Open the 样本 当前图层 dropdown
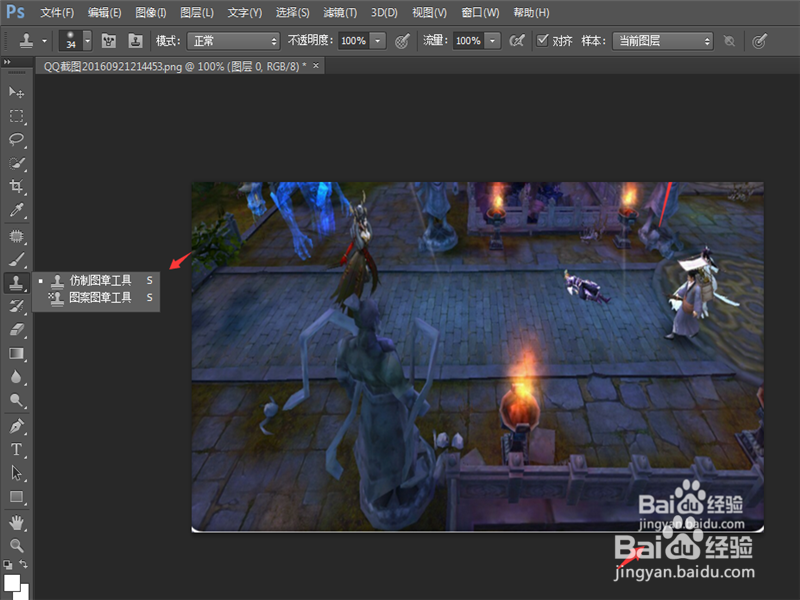This screenshot has height=600, width=800. click(x=662, y=41)
